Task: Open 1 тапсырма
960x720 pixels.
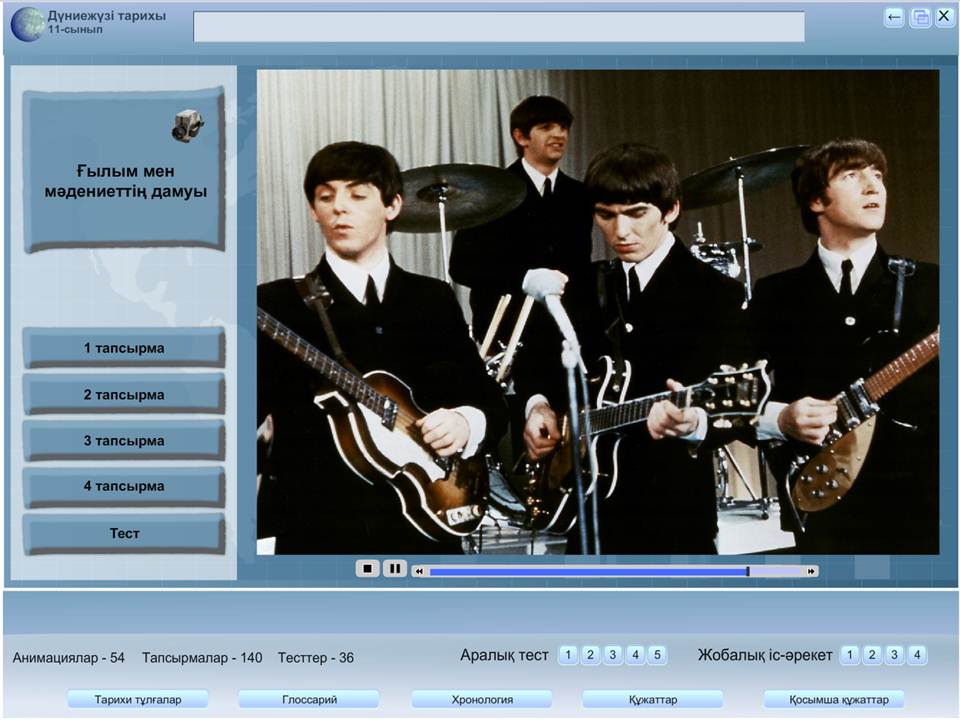Action: click(x=124, y=348)
